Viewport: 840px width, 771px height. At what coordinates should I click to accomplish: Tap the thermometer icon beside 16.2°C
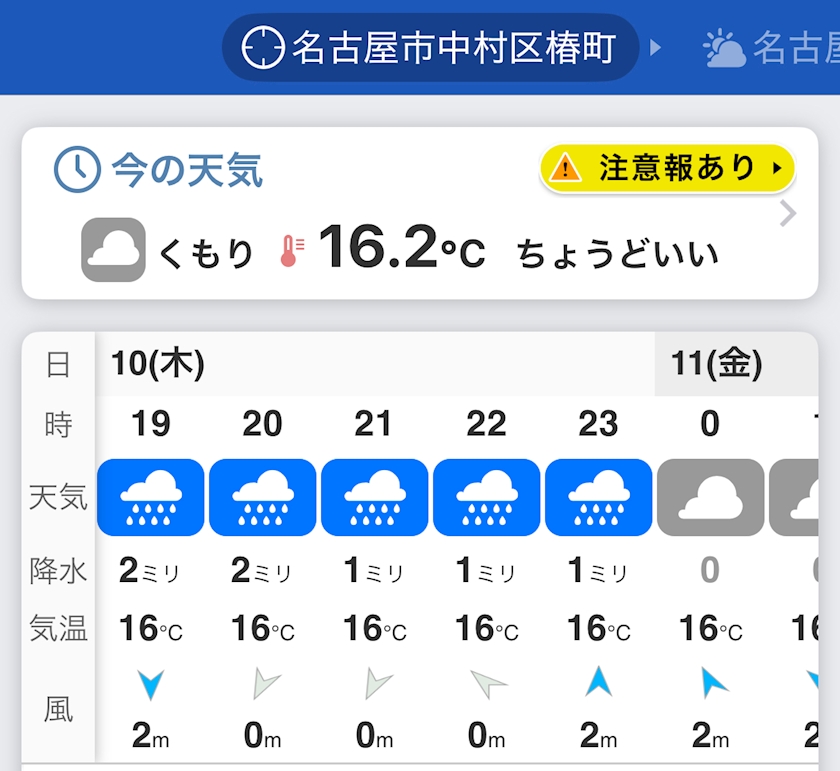click(x=290, y=251)
